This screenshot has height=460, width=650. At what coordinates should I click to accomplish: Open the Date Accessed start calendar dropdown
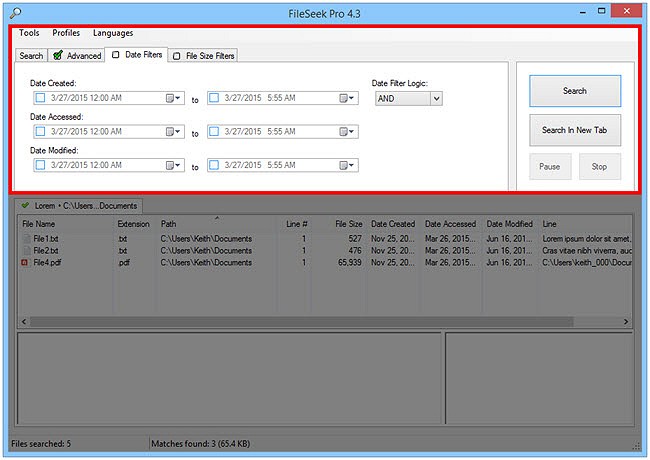(x=173, y=132)
